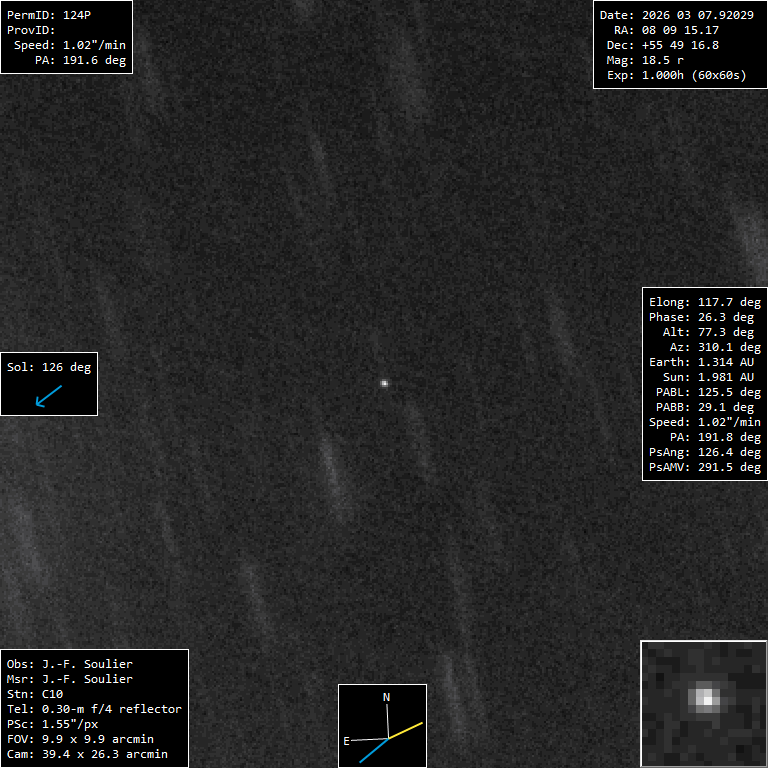Click the Exp 1.000h (60x60s) line

[x=676, y=75]
